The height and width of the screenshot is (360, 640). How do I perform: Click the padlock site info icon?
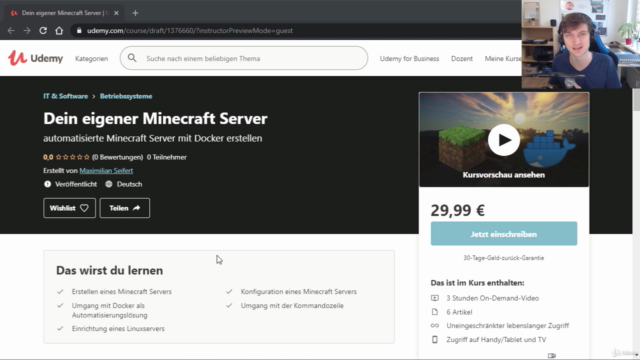(x=79, y=31)
